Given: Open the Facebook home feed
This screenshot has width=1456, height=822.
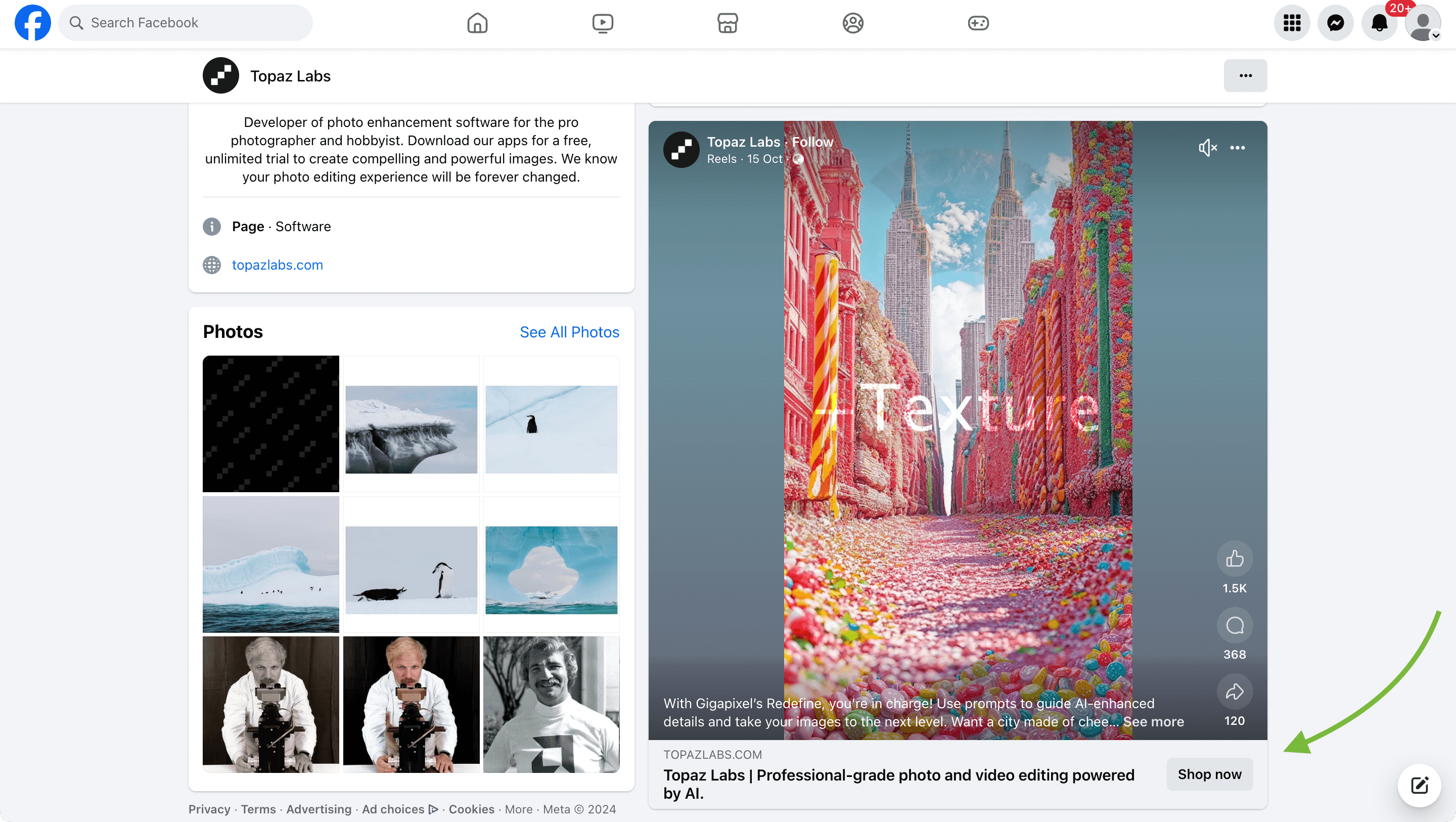Looking at the screenshot, I should click(x=476, y=23).
